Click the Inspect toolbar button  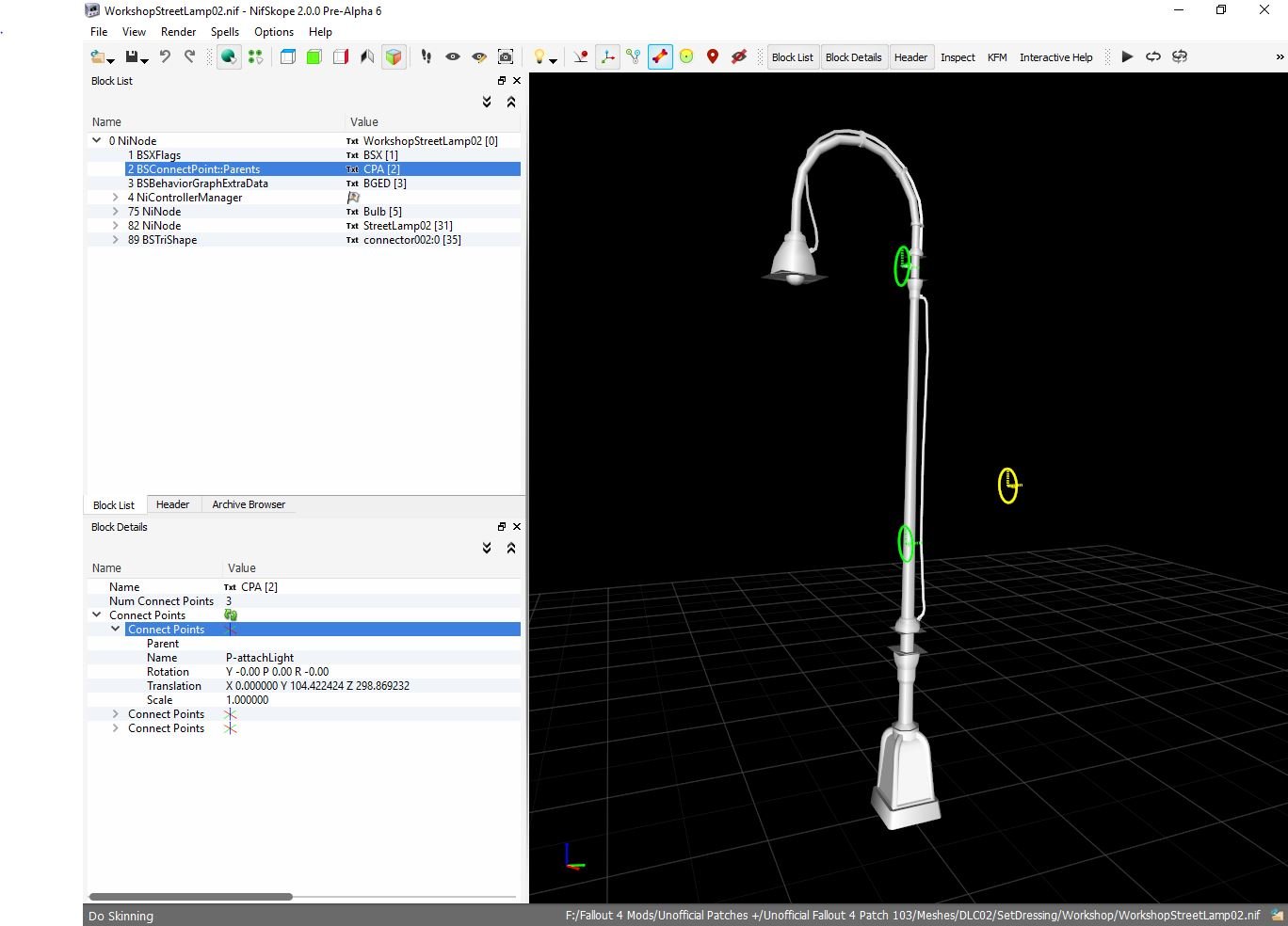958,57
